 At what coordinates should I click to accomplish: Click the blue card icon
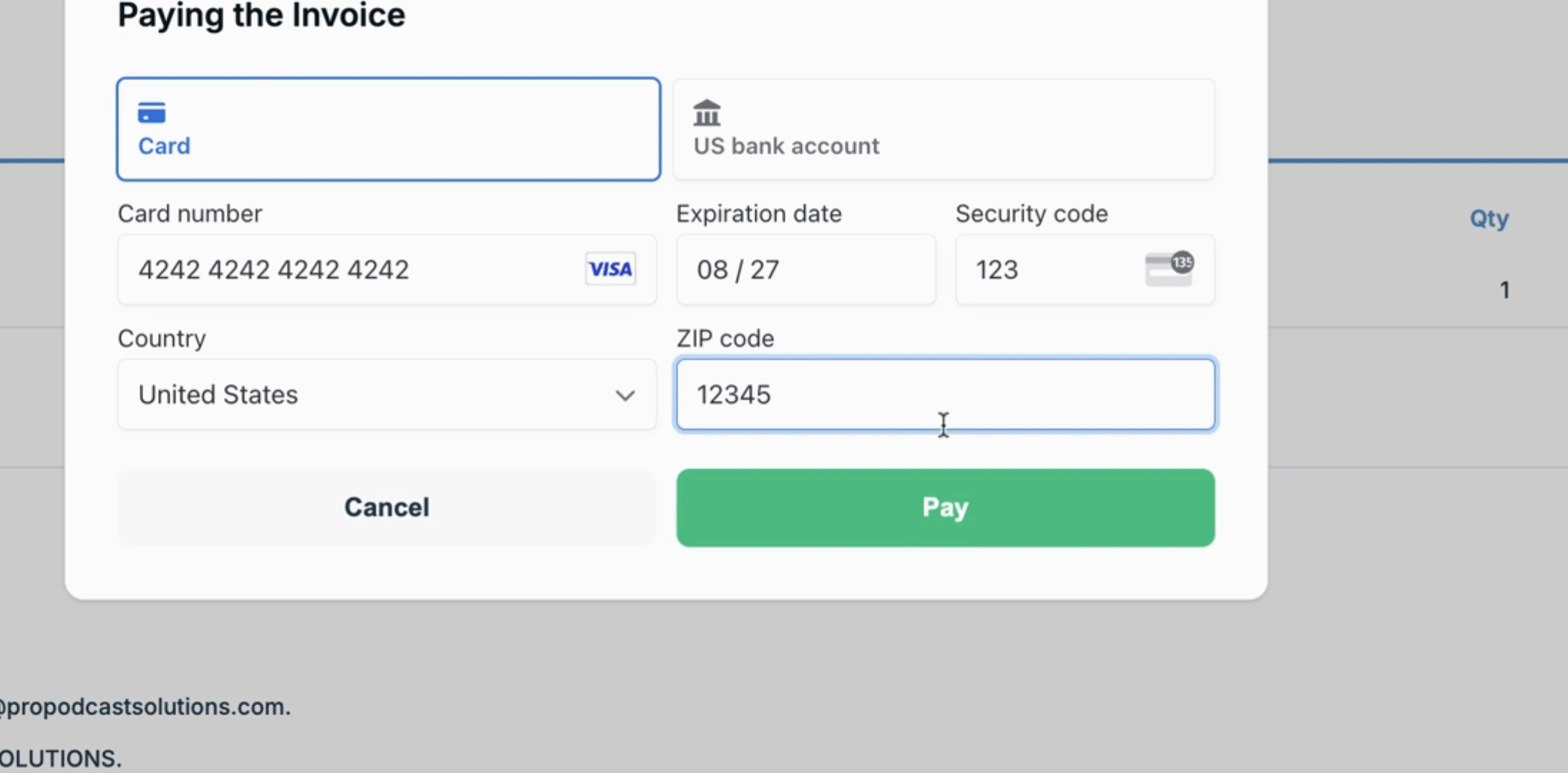tap(152, 112)
